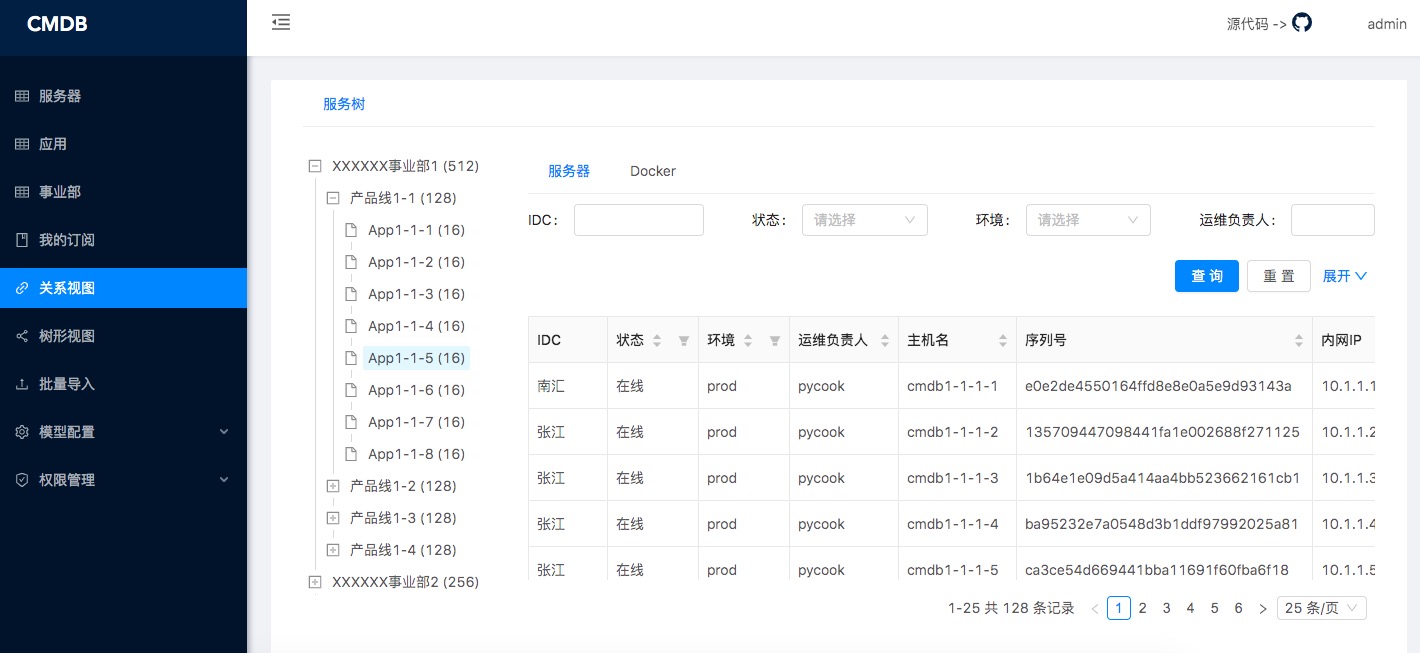Open 树形视图 in the sidebar
The height and width of the screenshot is (653, 1420).
(67, 336)
